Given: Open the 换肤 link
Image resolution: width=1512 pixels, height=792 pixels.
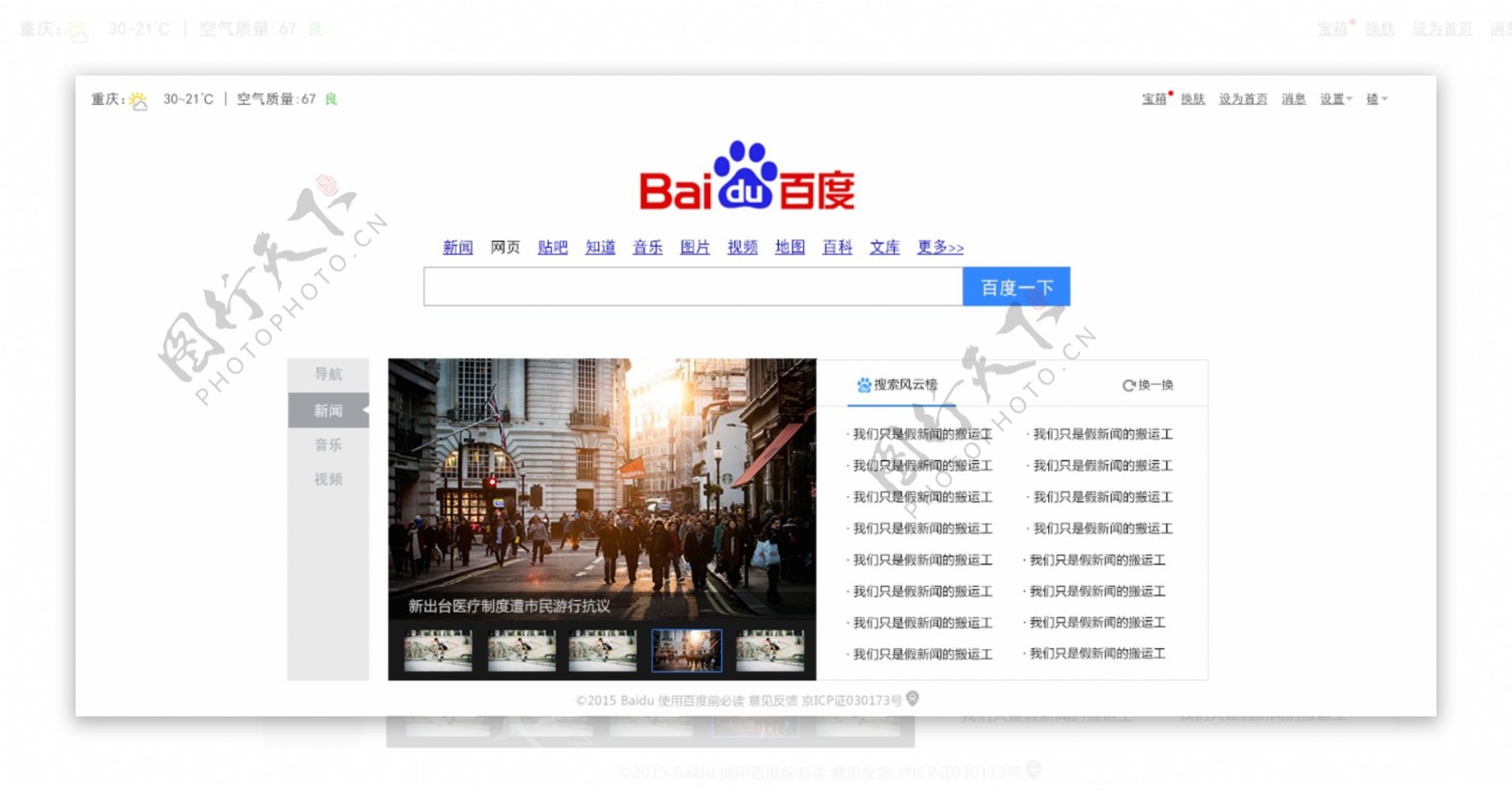Looking at the screenshot, I should [x=1193, y=99].
